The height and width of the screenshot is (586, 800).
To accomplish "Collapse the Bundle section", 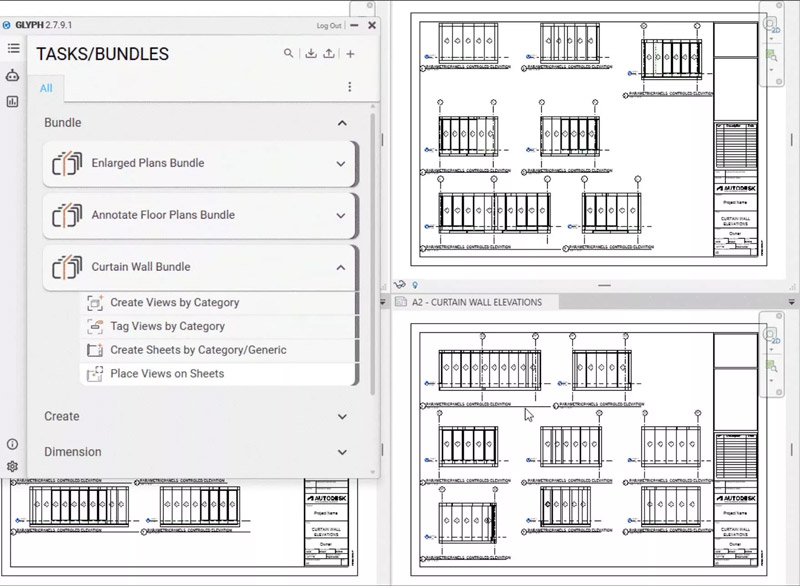I will 342,123.
